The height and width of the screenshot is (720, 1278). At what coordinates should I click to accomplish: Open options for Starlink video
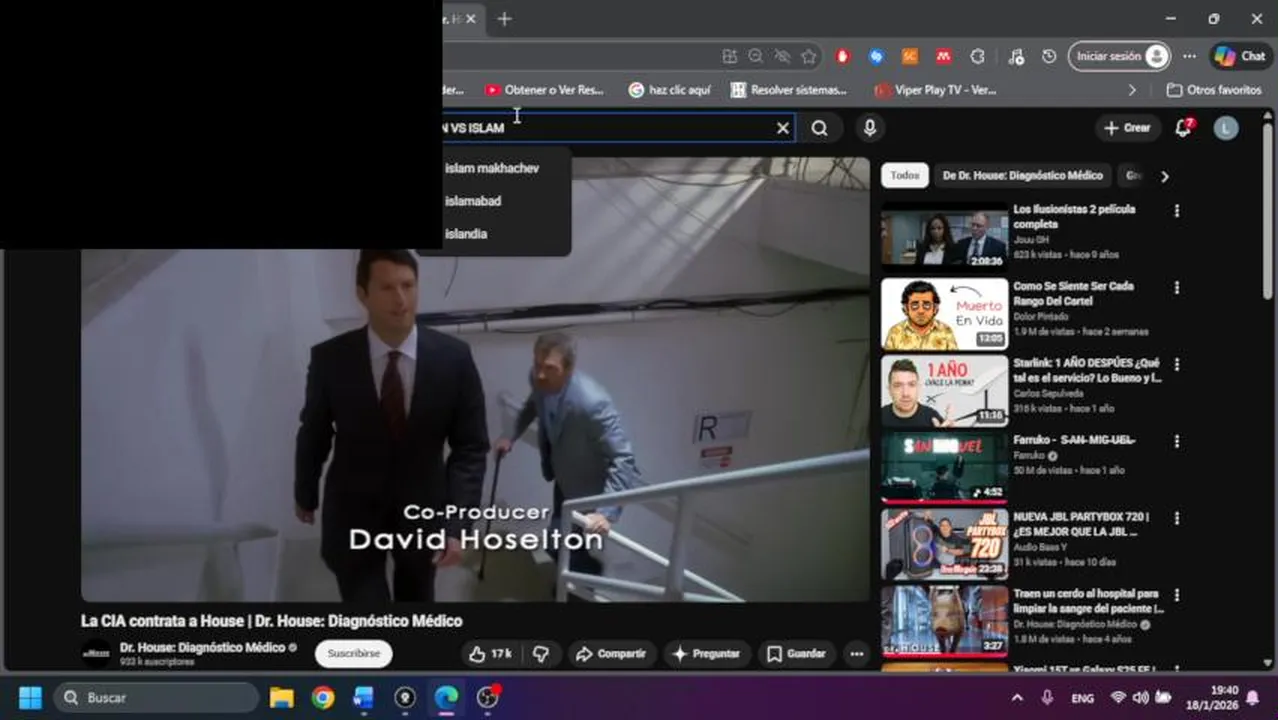(x=1177, y=365)
